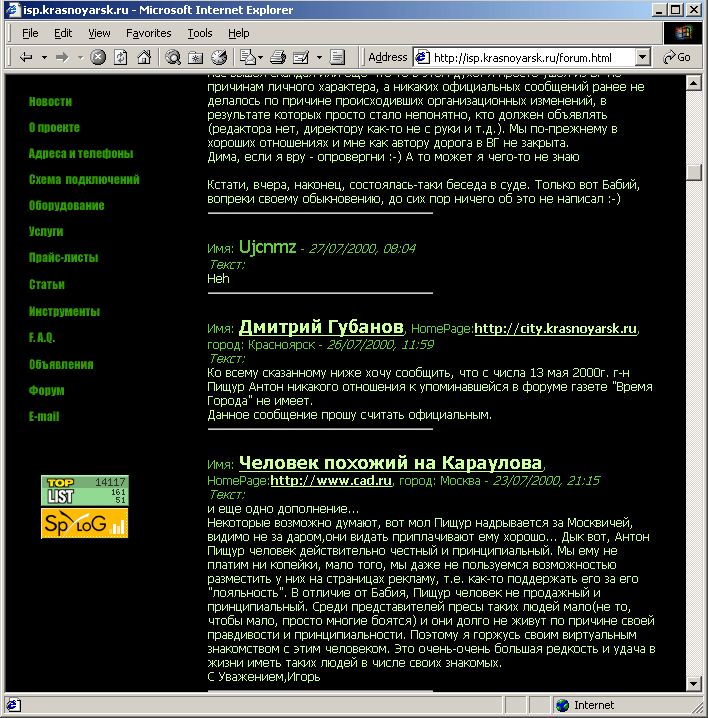Open the Статьи sidebar link

pos(47,284)
